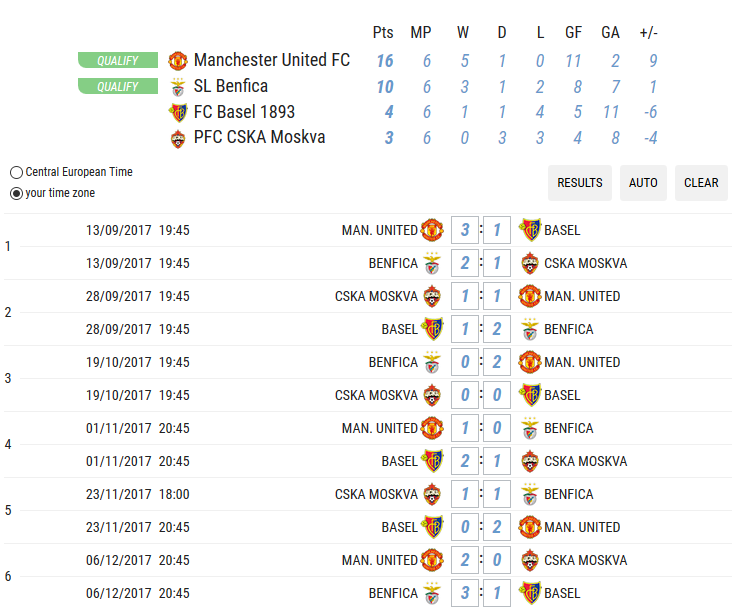Click PFC CSKA Moskva crest in standings
The width and height of the screenshot is (737, 609).
178,138
